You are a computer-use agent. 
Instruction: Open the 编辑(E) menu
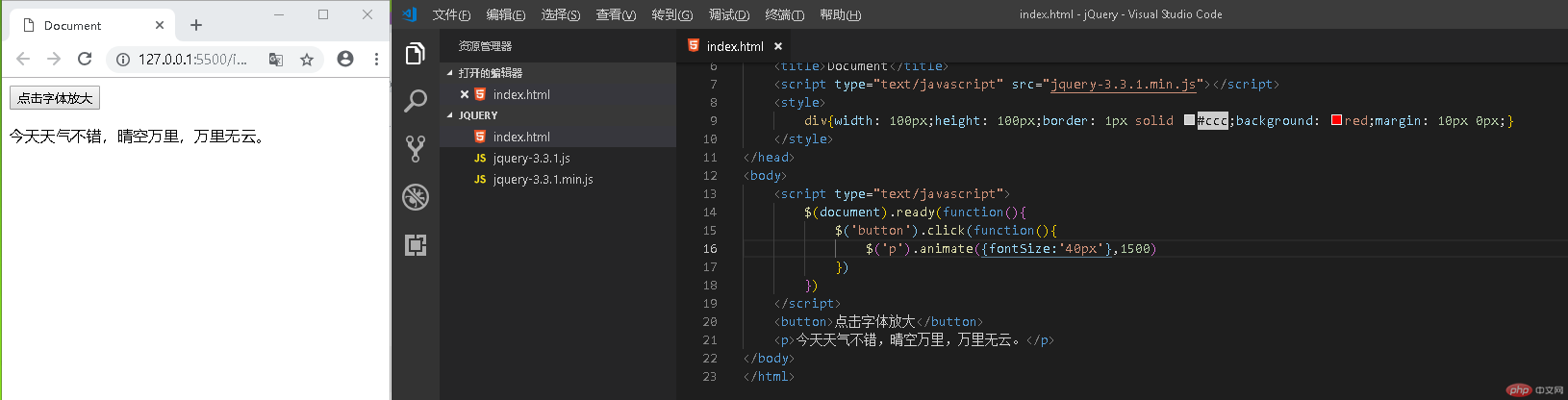506,14
